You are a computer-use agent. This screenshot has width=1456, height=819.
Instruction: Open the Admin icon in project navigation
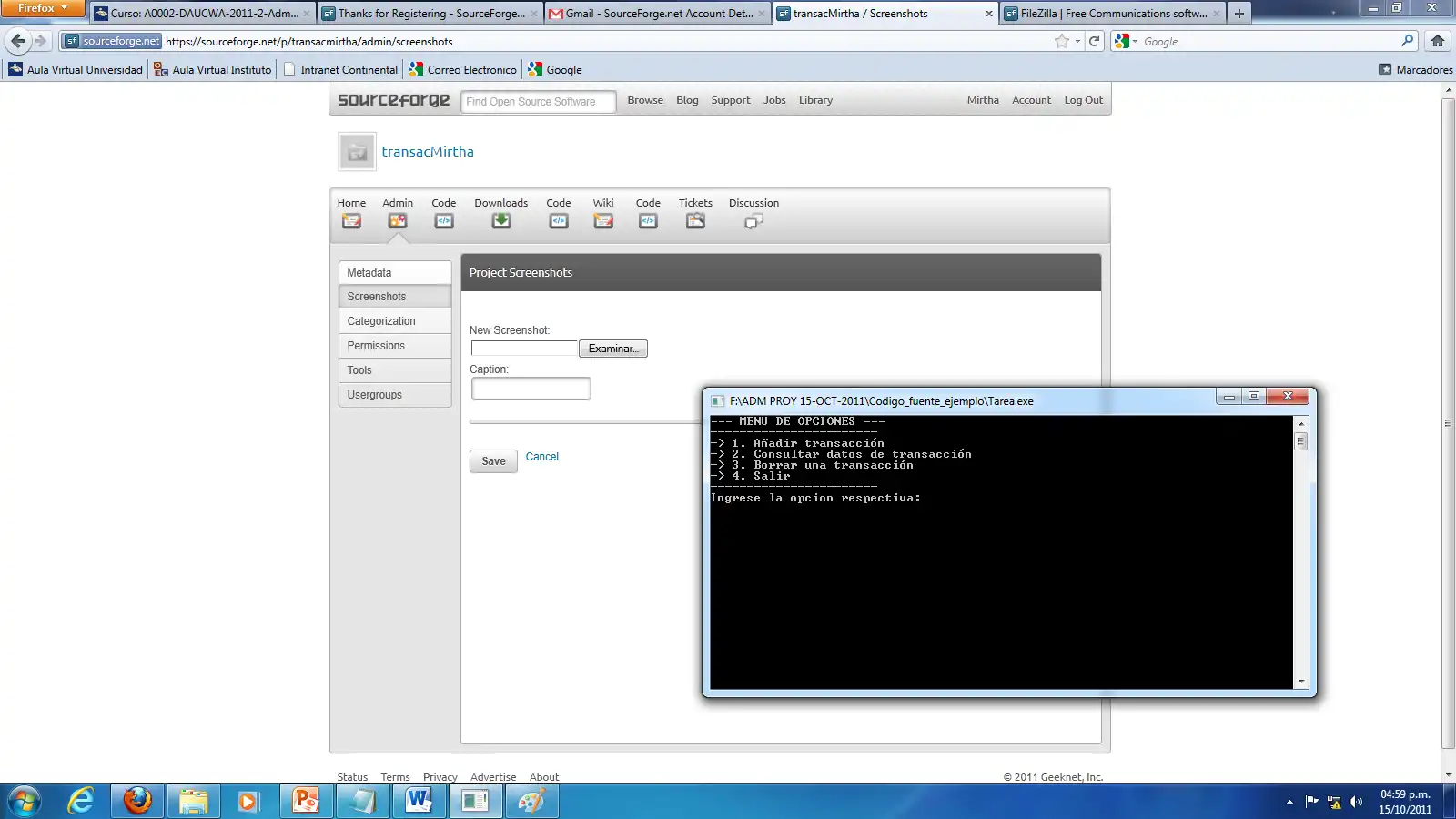click(x=398, y=221)
